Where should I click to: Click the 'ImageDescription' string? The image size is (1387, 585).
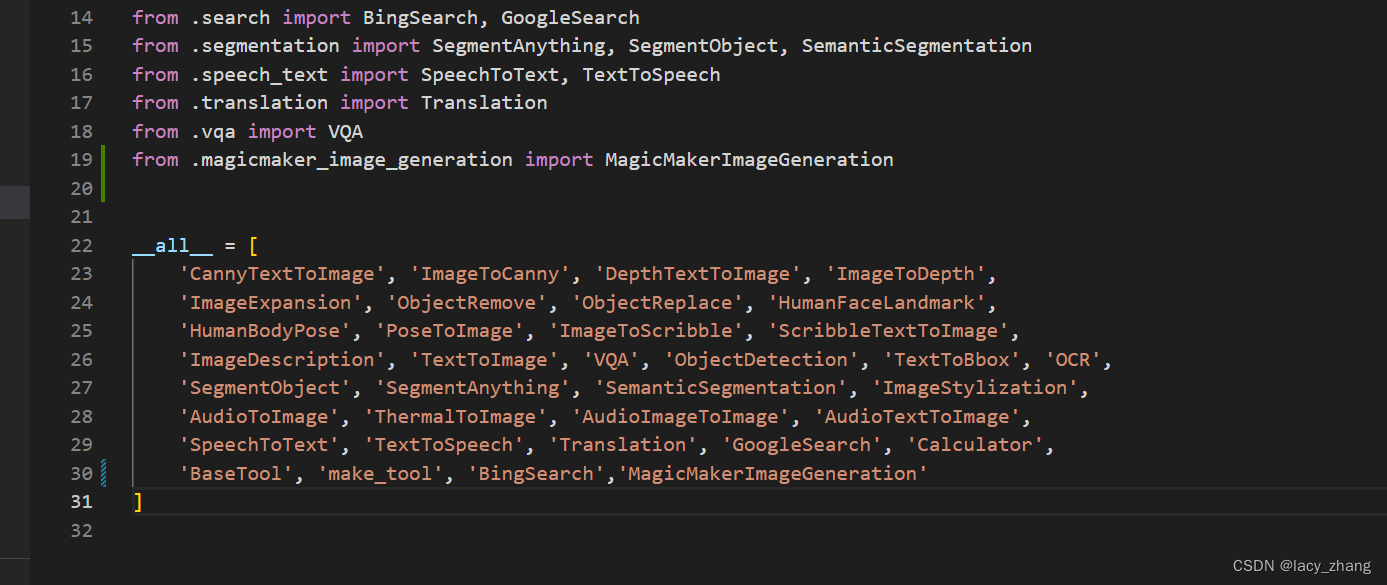pyautogui.click(x=282, y=360)
